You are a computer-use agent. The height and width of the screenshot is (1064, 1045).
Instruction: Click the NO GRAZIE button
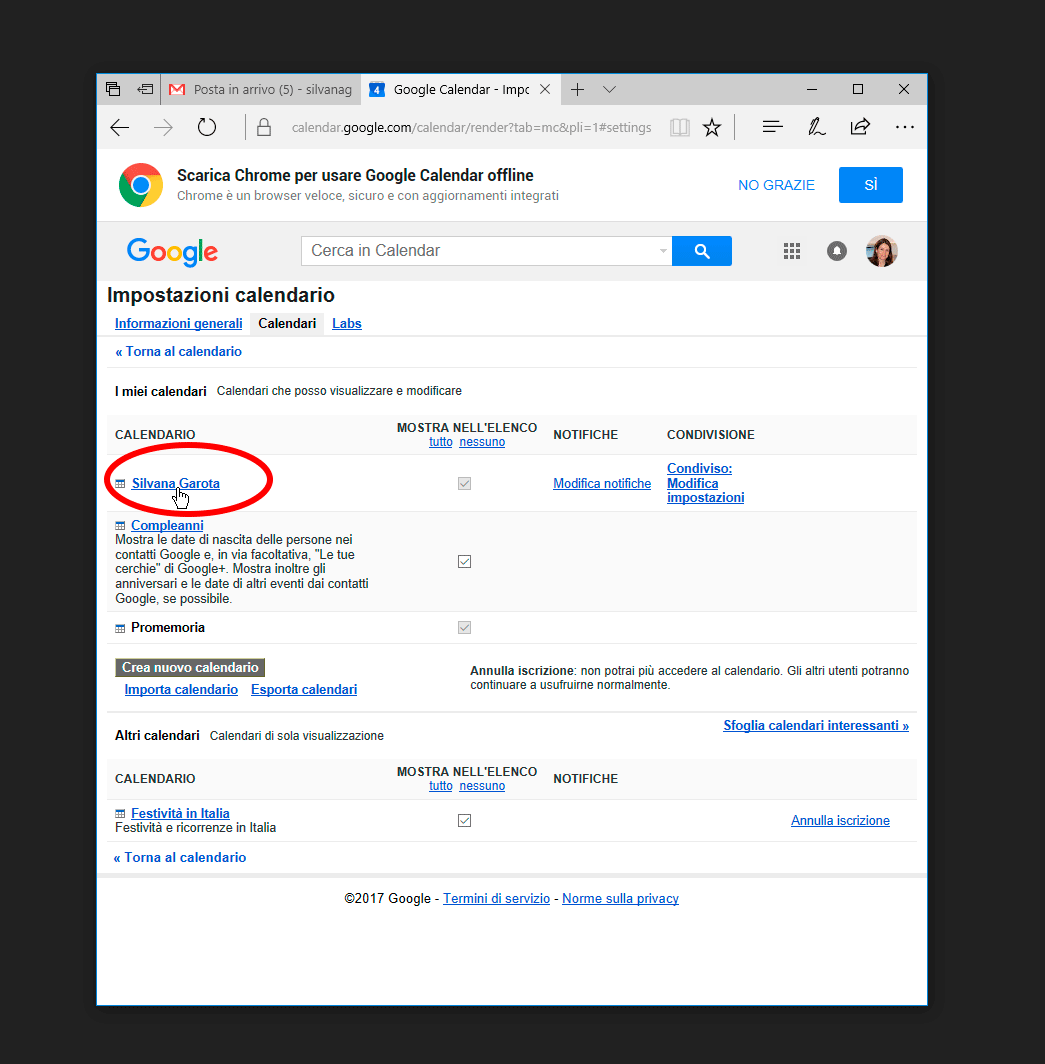(776, 185)
